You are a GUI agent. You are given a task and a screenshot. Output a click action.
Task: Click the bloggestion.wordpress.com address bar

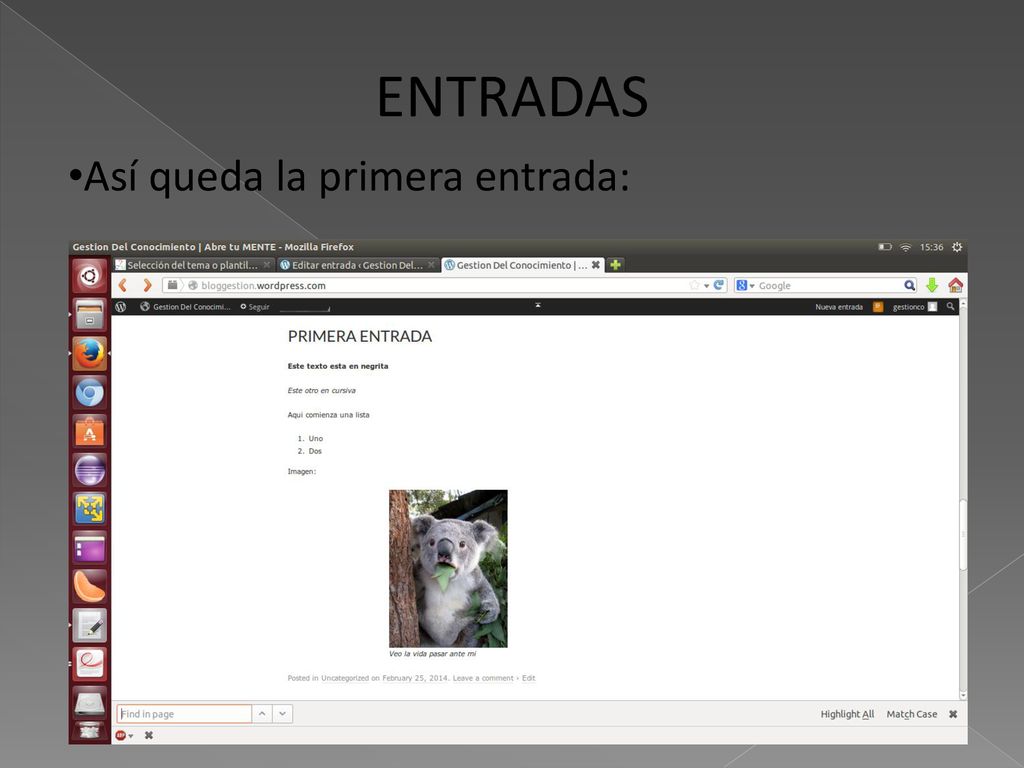coord(444,285)
